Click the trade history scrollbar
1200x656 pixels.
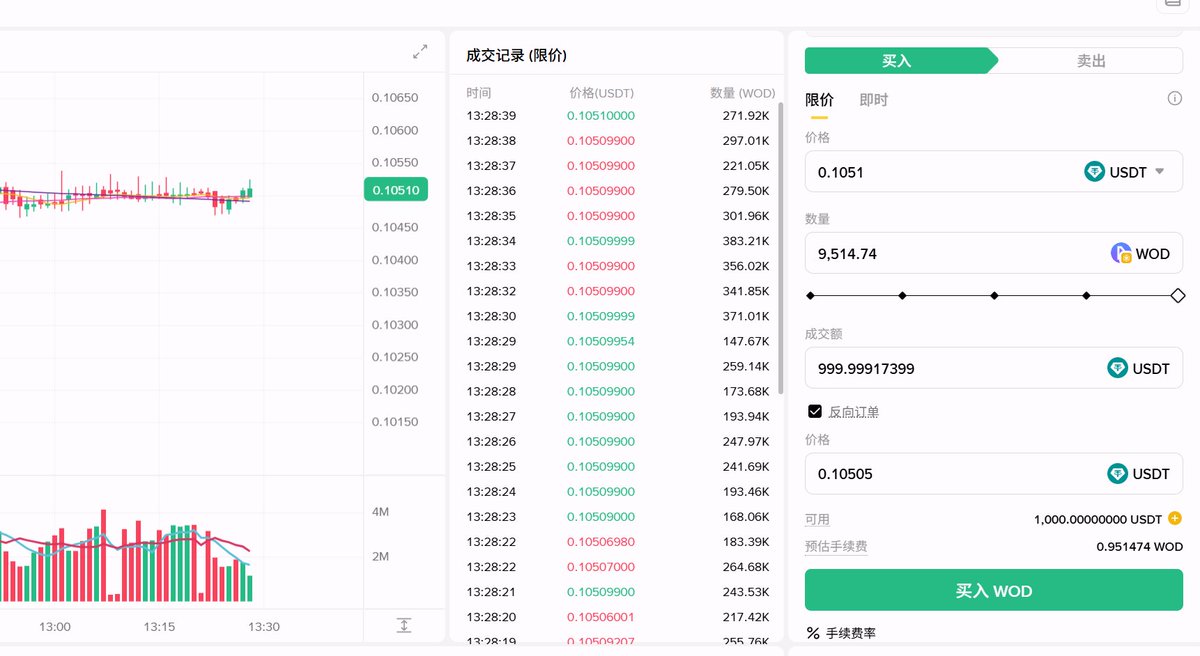point(780,247)
